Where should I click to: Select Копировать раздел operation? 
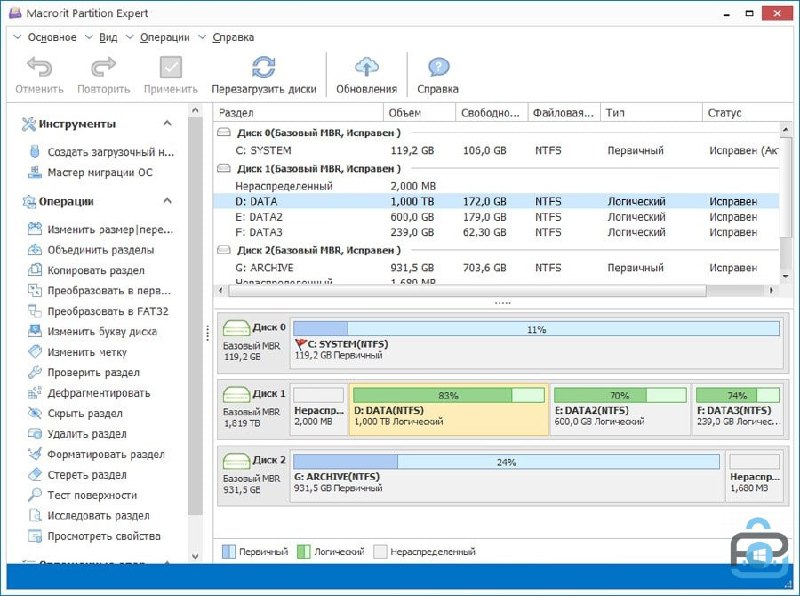(86, 270)
